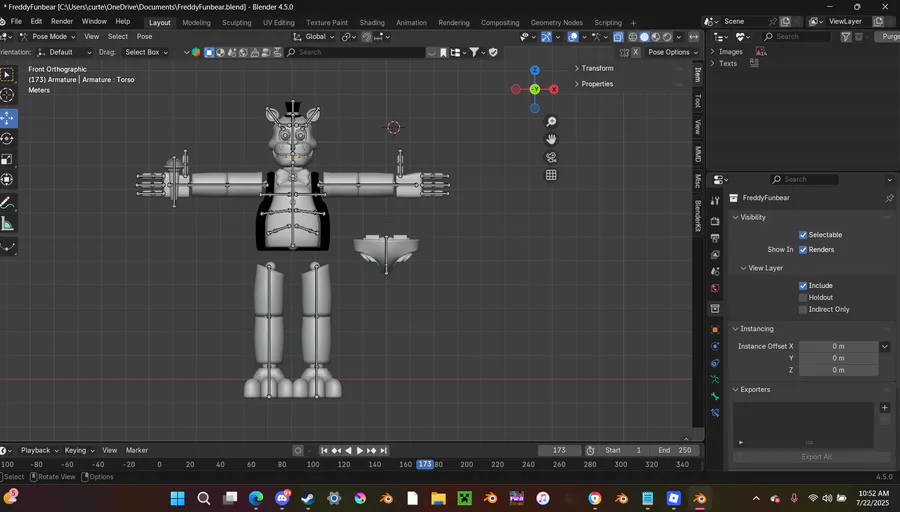Switch to the UV Editing workspace tab
The image size is (900, 512).
pos(278,23)
